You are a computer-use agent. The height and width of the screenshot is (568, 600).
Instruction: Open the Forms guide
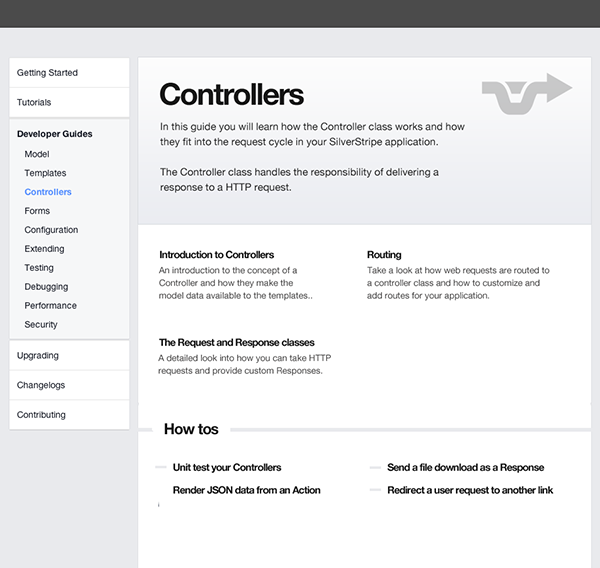pyautogui.click(x=37, y=211)
